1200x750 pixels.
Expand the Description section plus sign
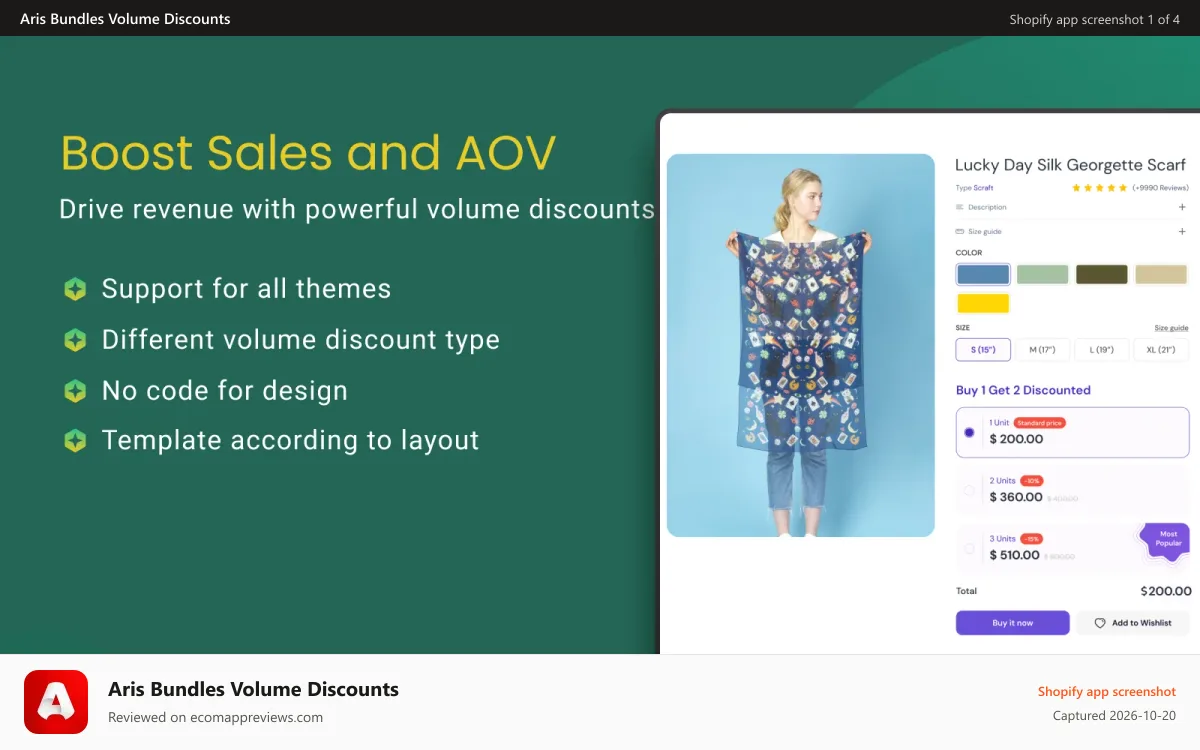(x=1182, y=207)
